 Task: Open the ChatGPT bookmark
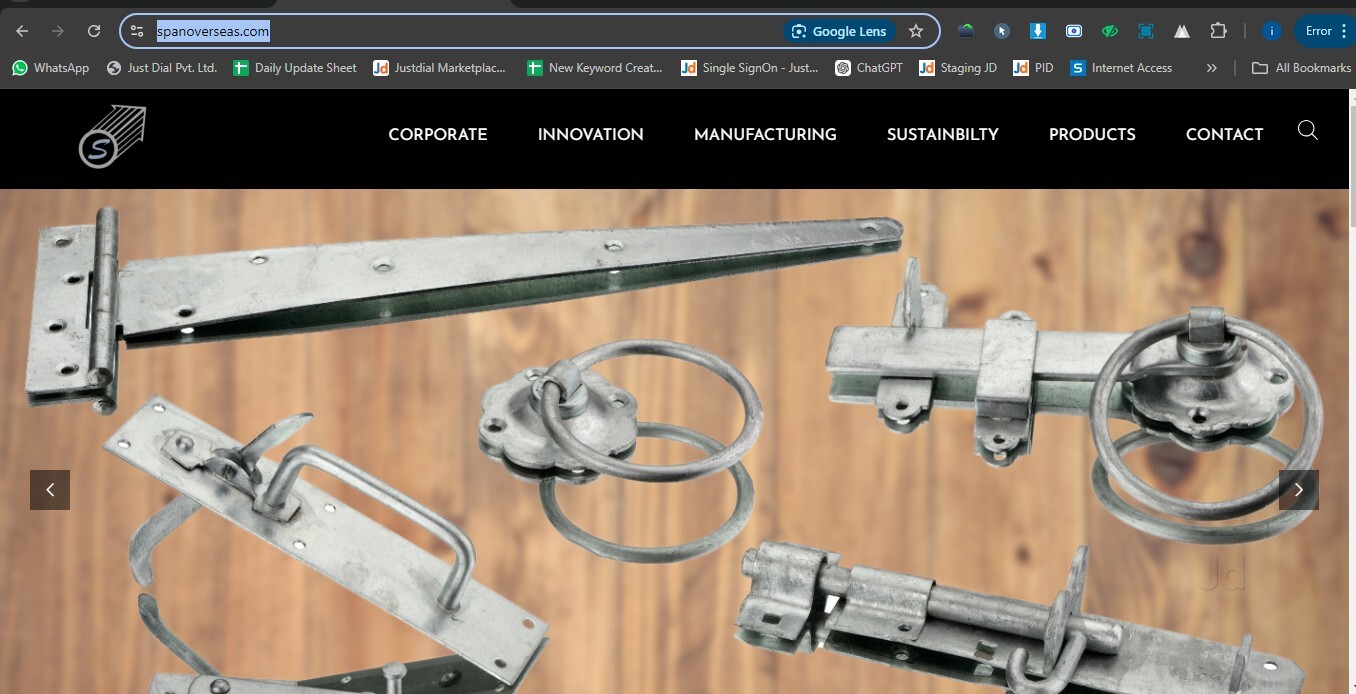point(868,68)
